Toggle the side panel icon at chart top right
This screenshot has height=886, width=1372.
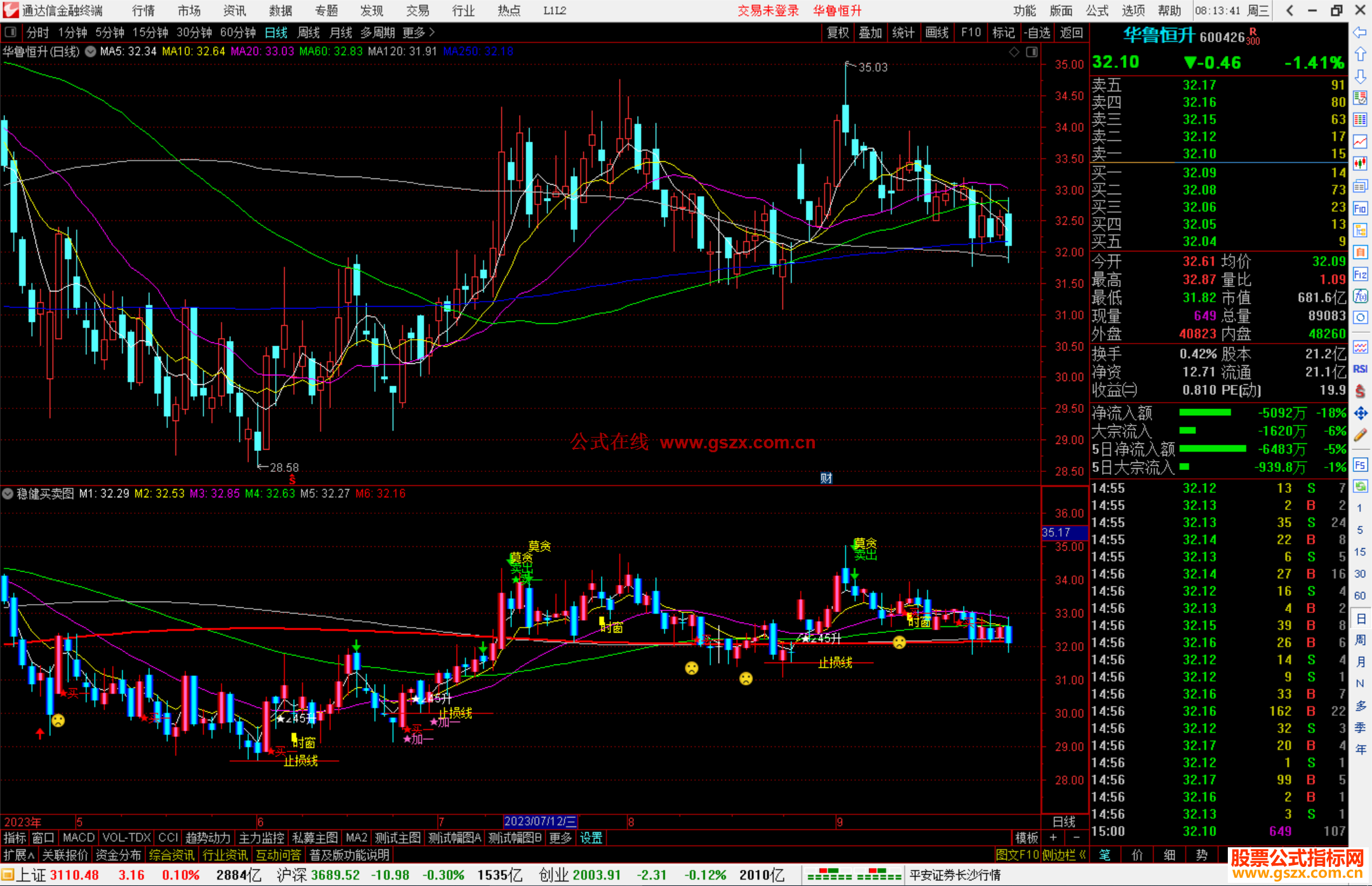1032,52
